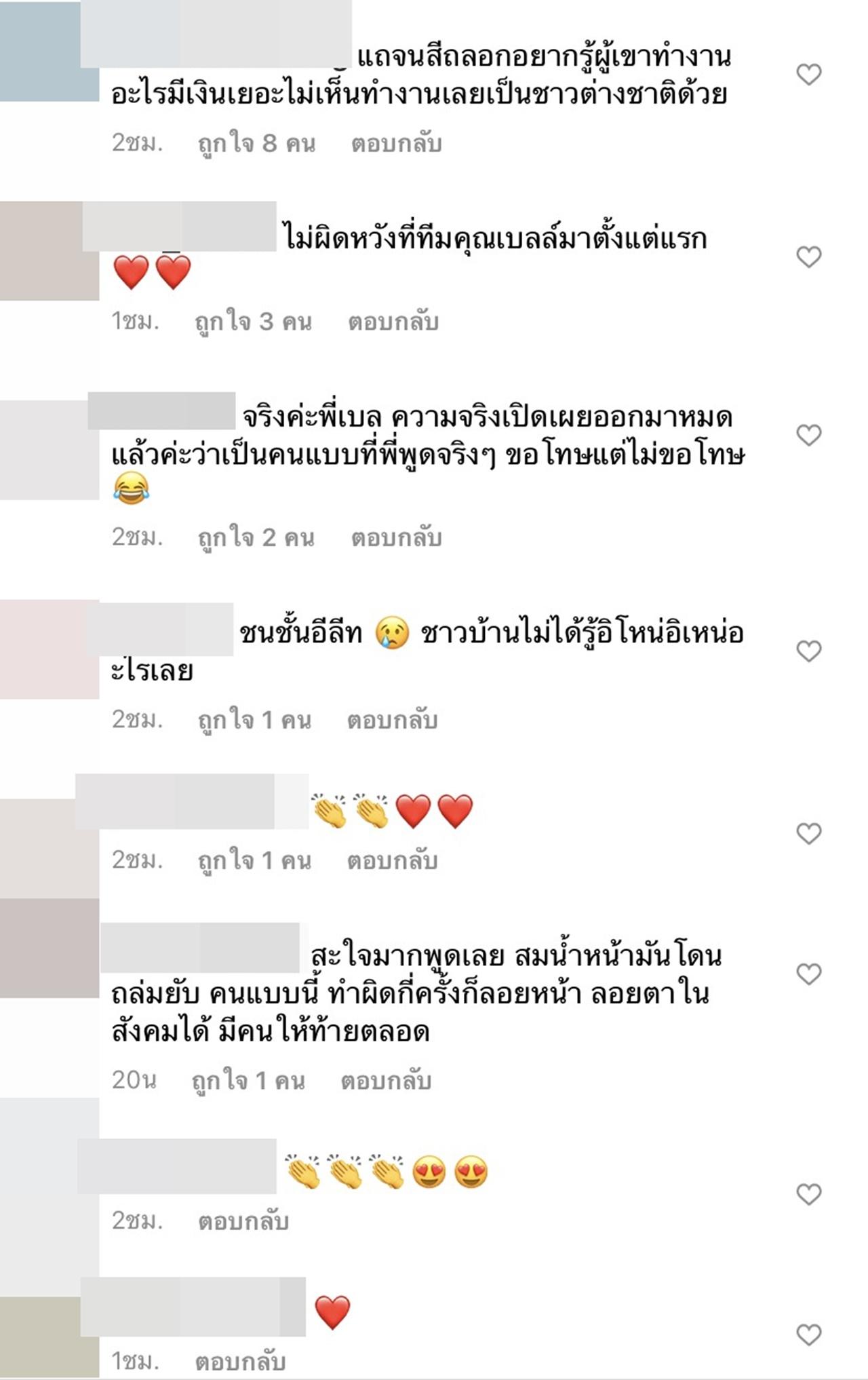Reply to the 20-minute-old comment
This screenshot has width=868, height=1380.
click(386, 1080)
